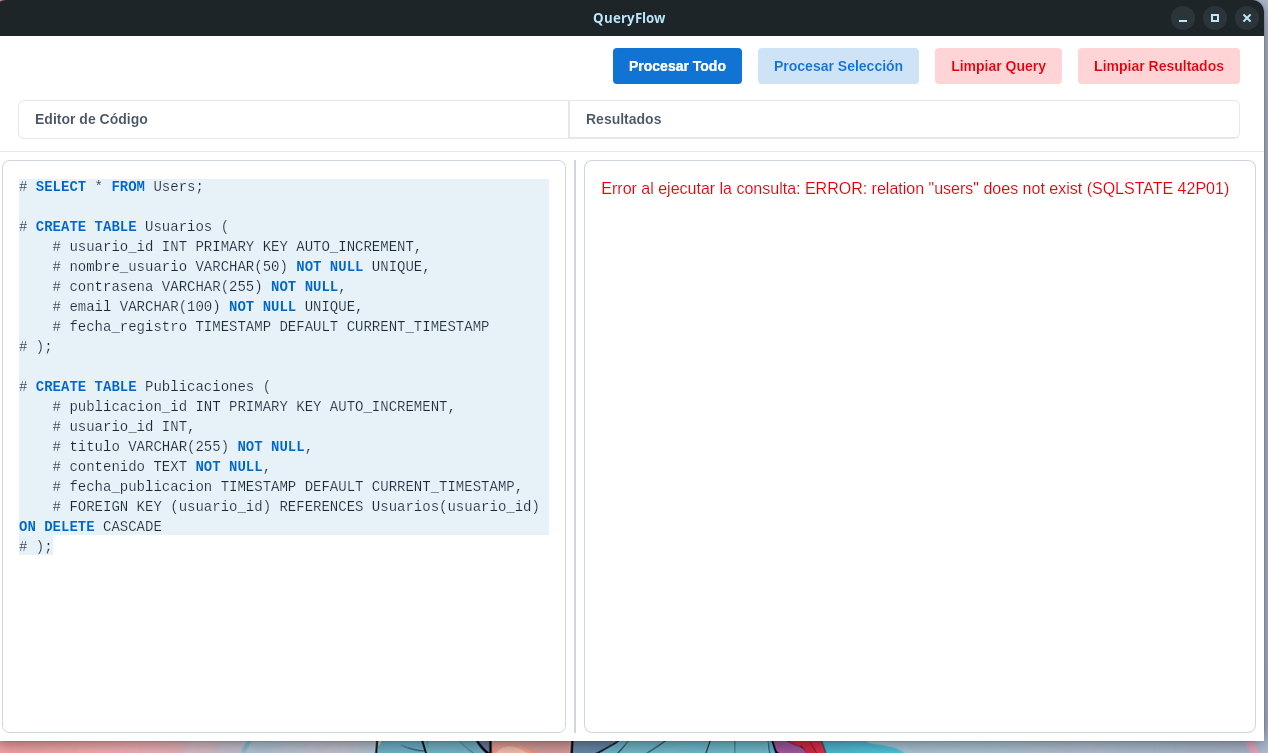Click the Procesar Todo button
This screenshot has height=753, width=1268.
[677, 66]
